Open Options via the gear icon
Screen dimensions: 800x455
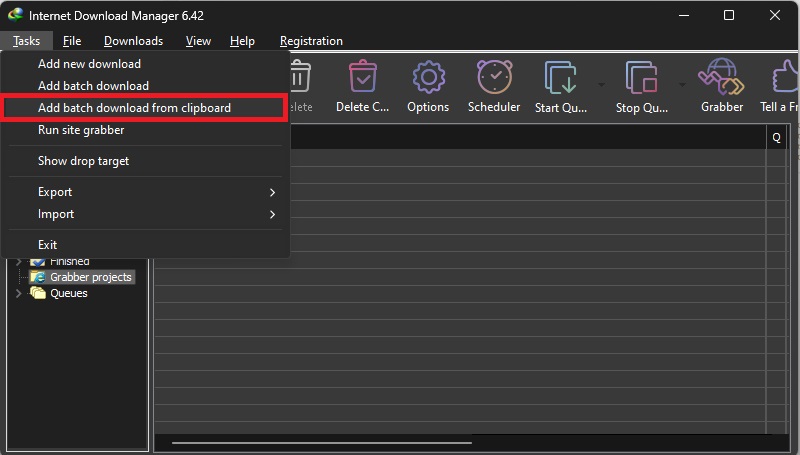pos(428,78)
